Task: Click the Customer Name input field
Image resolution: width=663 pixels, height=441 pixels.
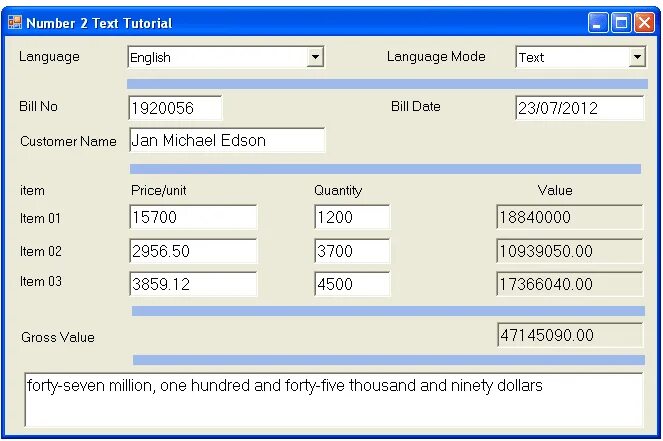Action: pos(227,140)
